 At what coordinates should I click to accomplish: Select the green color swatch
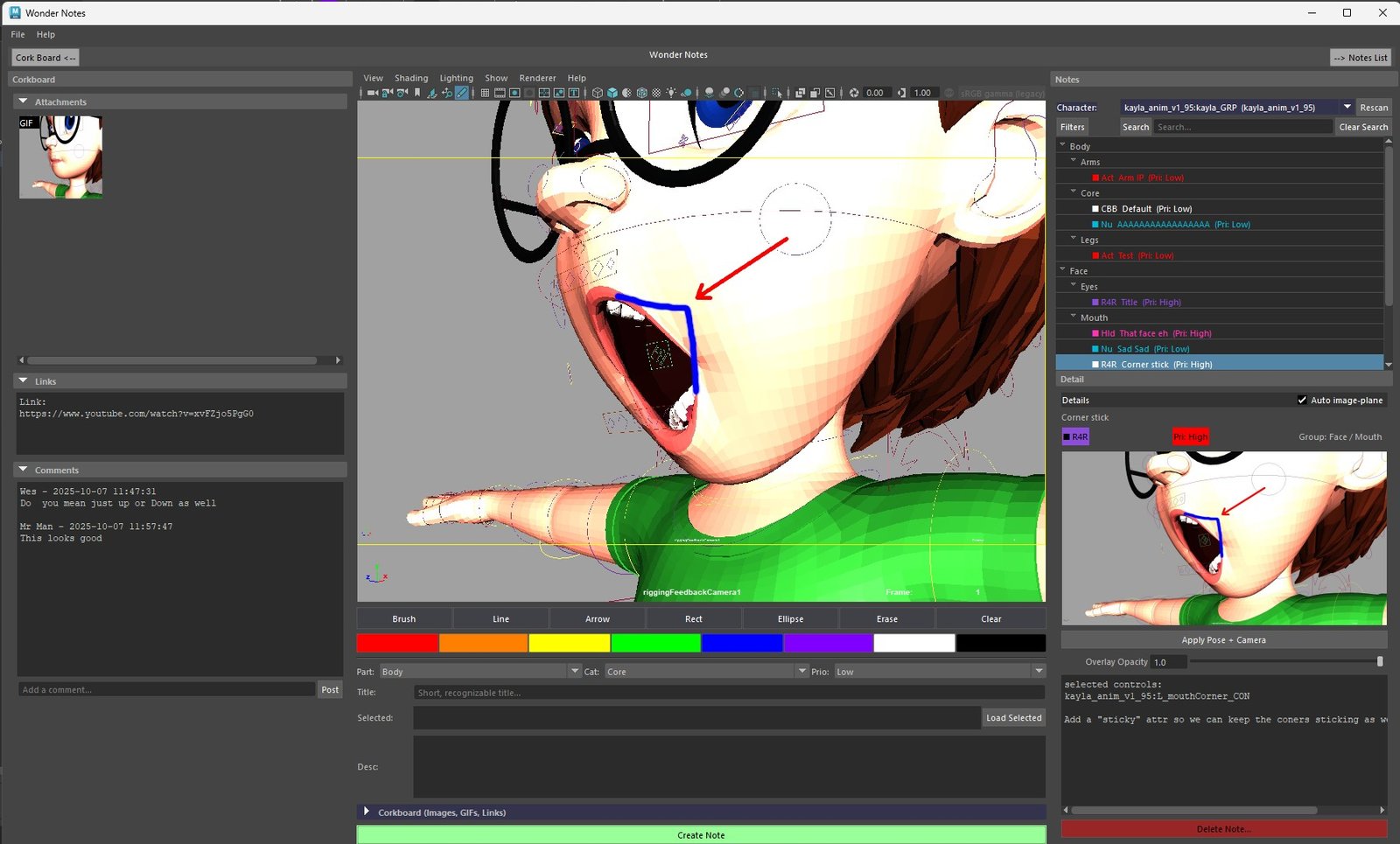pyautogui.click(x=656, y=643)
